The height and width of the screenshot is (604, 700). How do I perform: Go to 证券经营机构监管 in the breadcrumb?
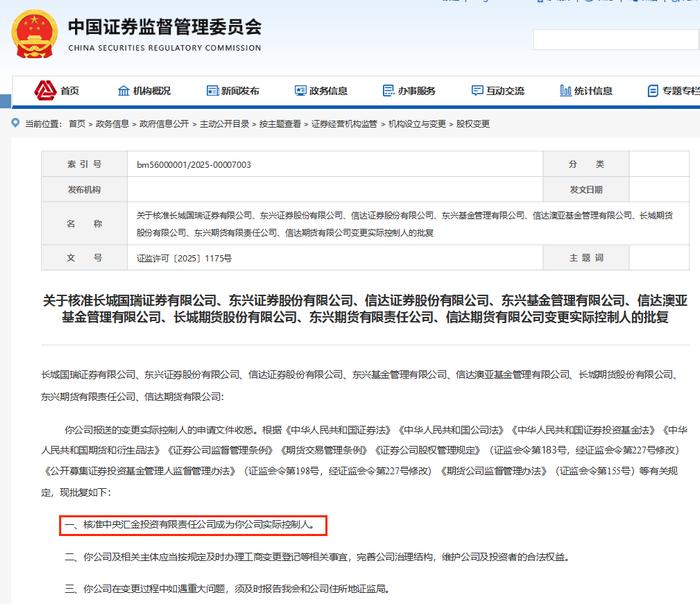[x=344, y=124]
